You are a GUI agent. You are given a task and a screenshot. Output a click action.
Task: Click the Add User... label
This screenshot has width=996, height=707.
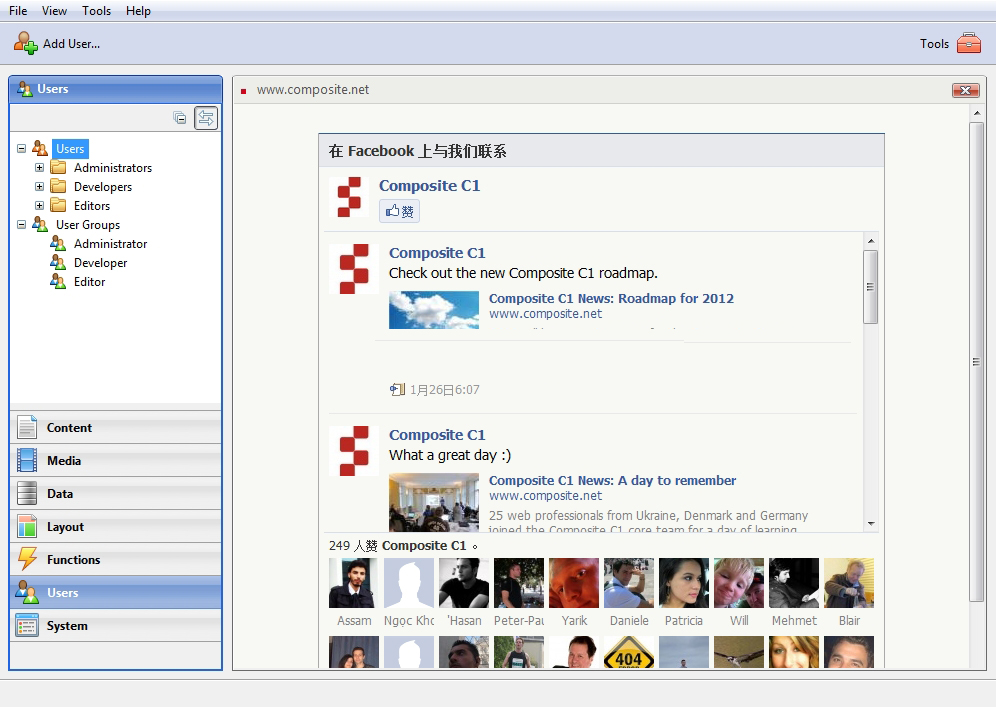click(71, 44)
